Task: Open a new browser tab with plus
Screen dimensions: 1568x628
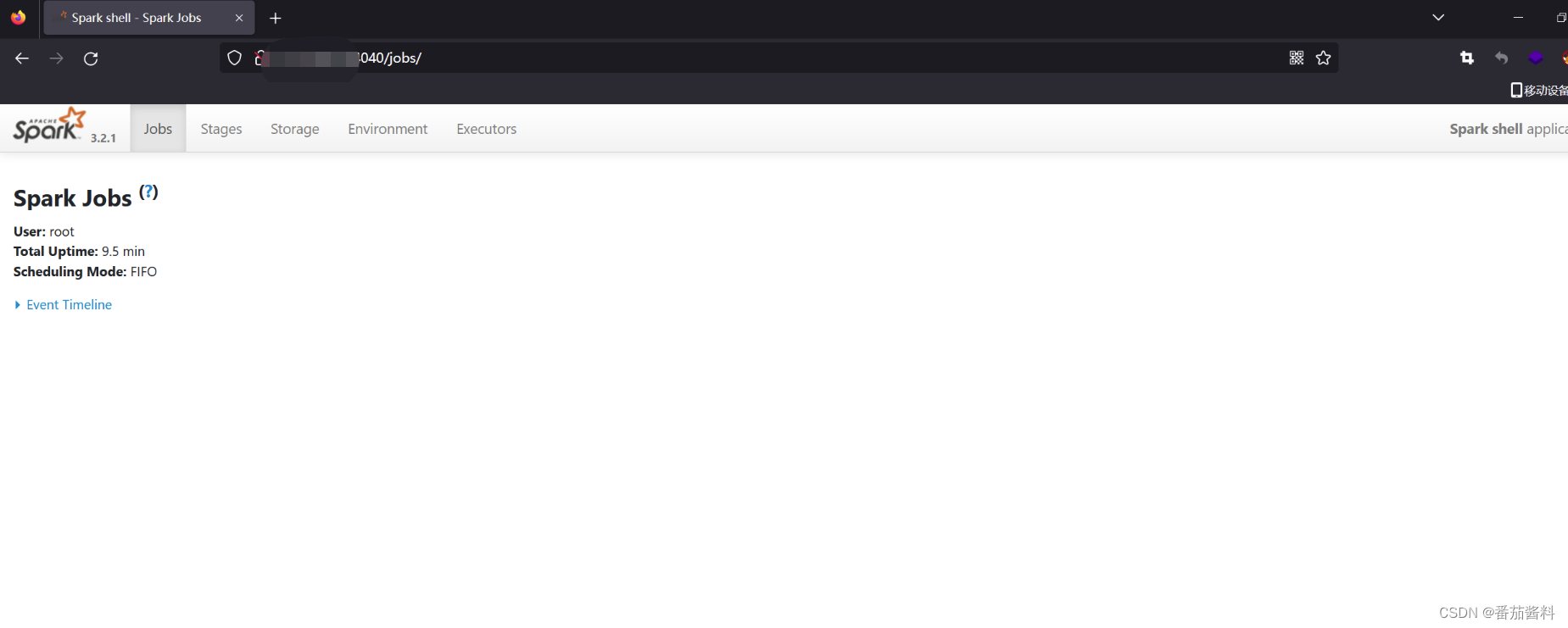Action: click(276, 18)
